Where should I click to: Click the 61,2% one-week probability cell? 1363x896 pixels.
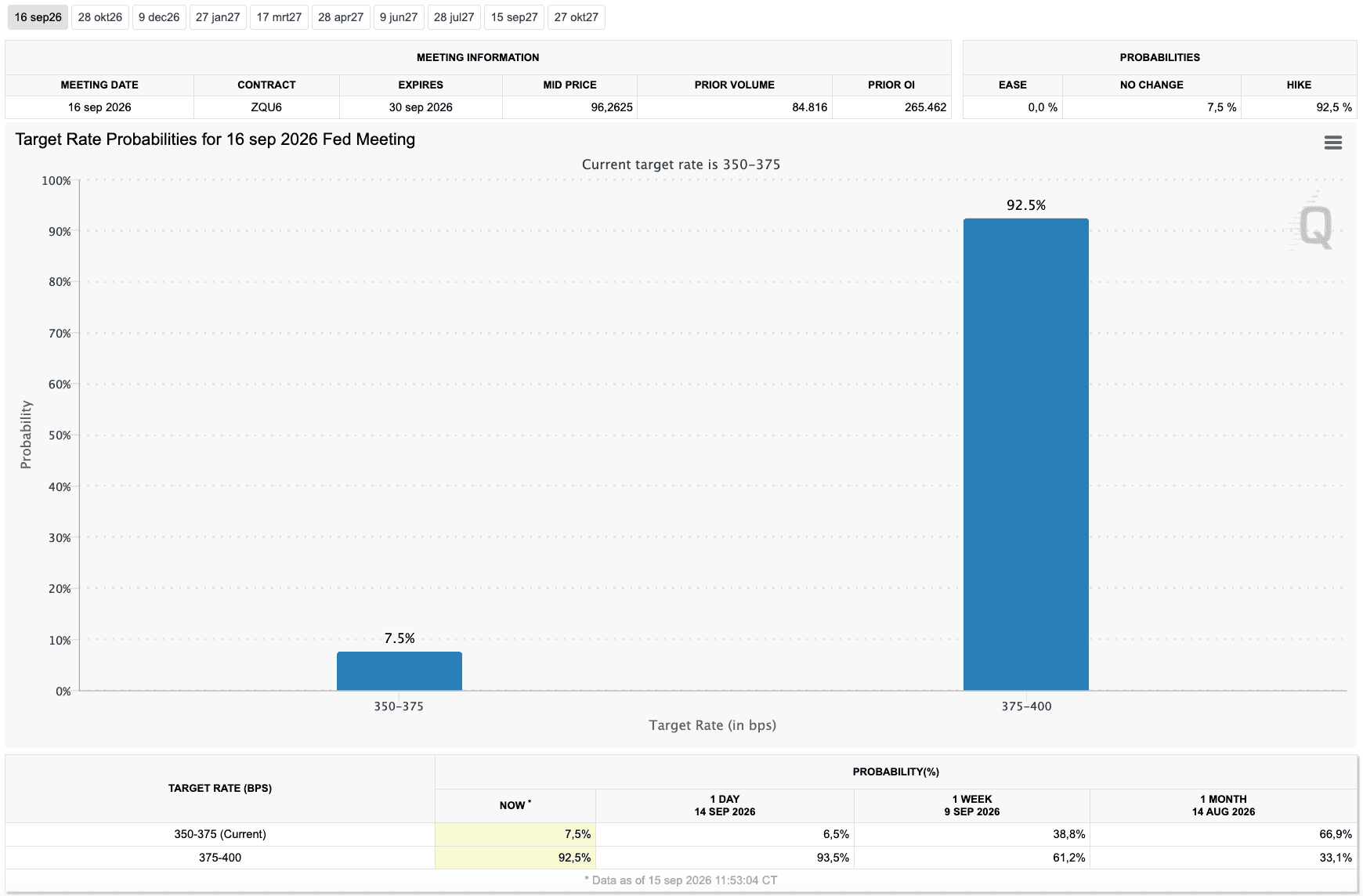pyautogui.click(x=972, y=858)
